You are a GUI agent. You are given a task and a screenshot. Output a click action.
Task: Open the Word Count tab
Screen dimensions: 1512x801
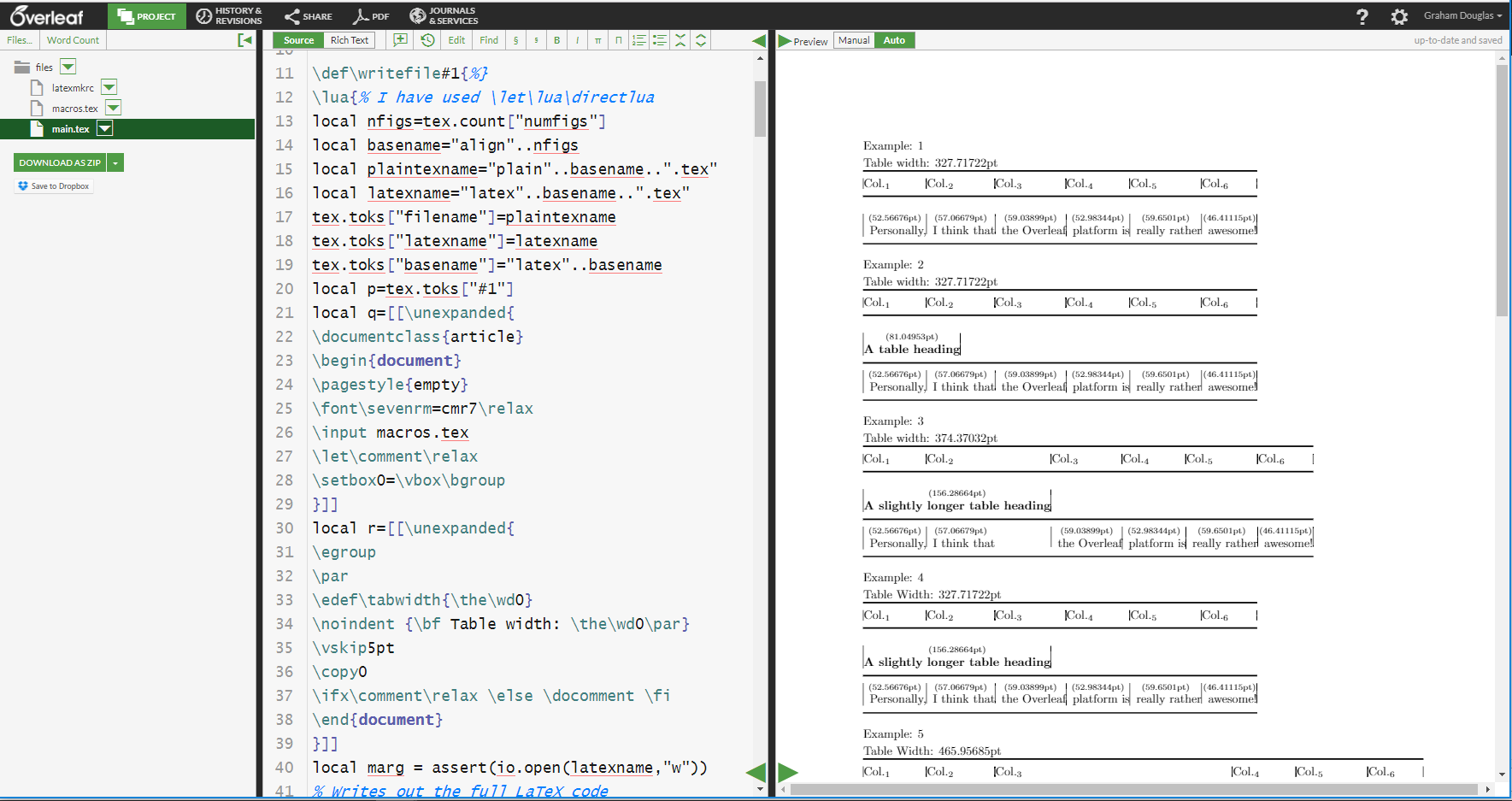click(73, 40)
